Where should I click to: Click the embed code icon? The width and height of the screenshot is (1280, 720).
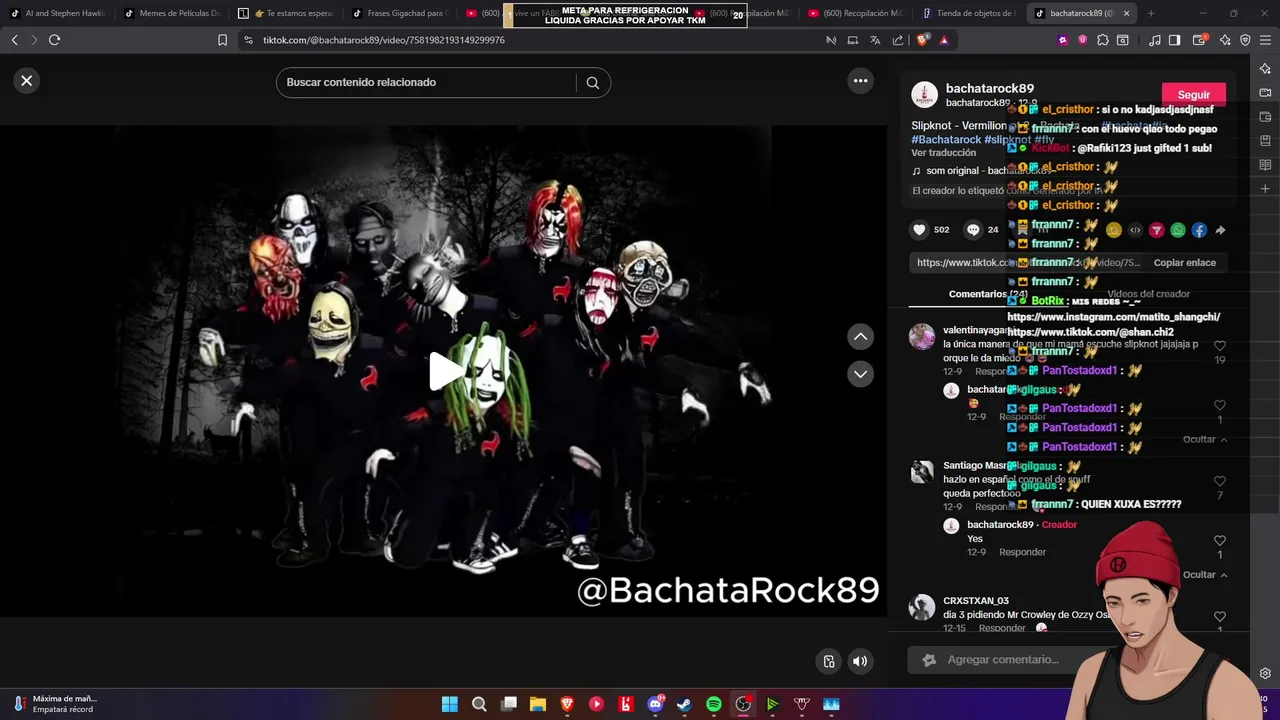1135,230
